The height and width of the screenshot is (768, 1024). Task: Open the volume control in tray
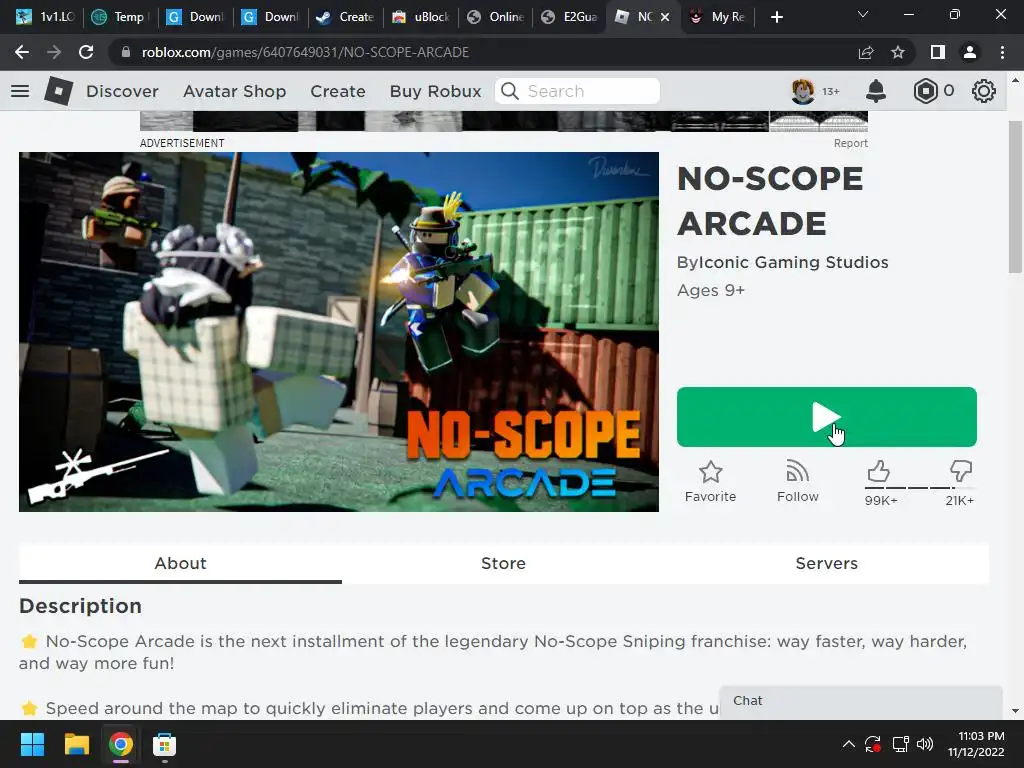coord(924,744)
